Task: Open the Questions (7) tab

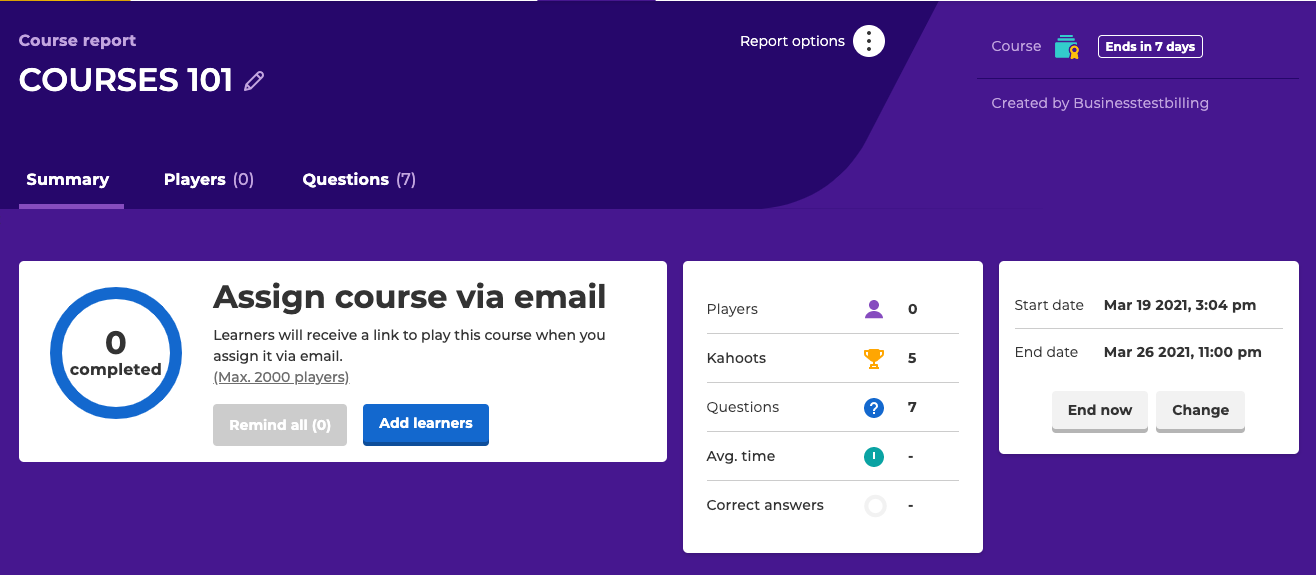Action: click(x=359, y=180)
